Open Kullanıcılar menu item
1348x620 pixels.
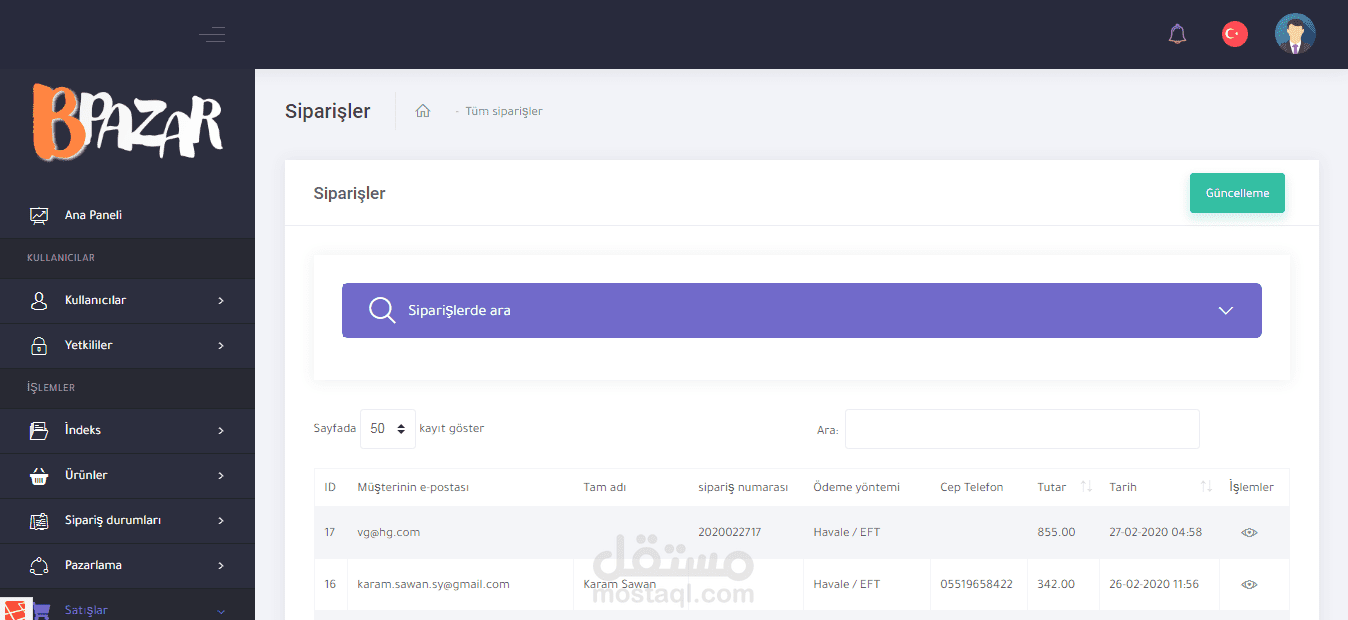point(127,300)
